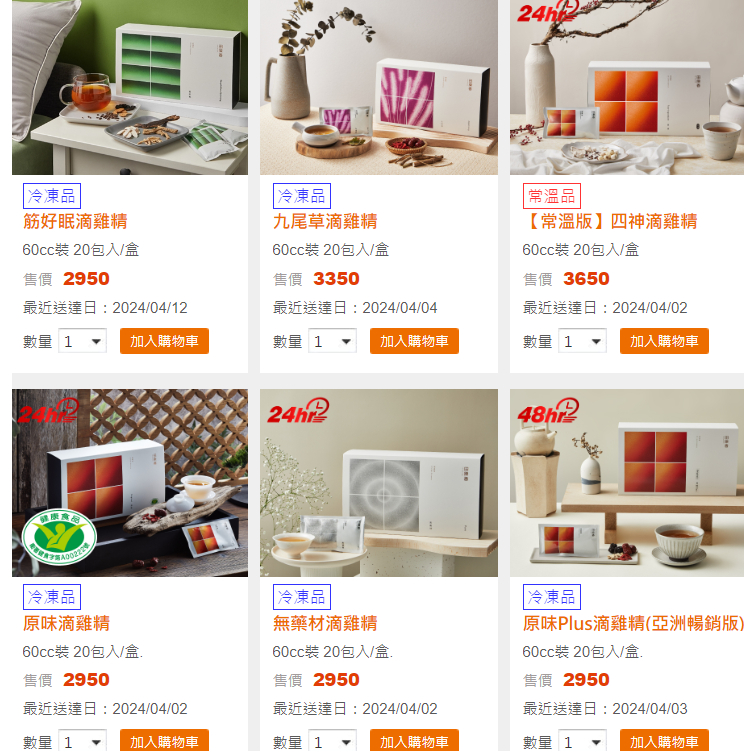View the 九尾草滴雞精 product photo

click(379, 87)
